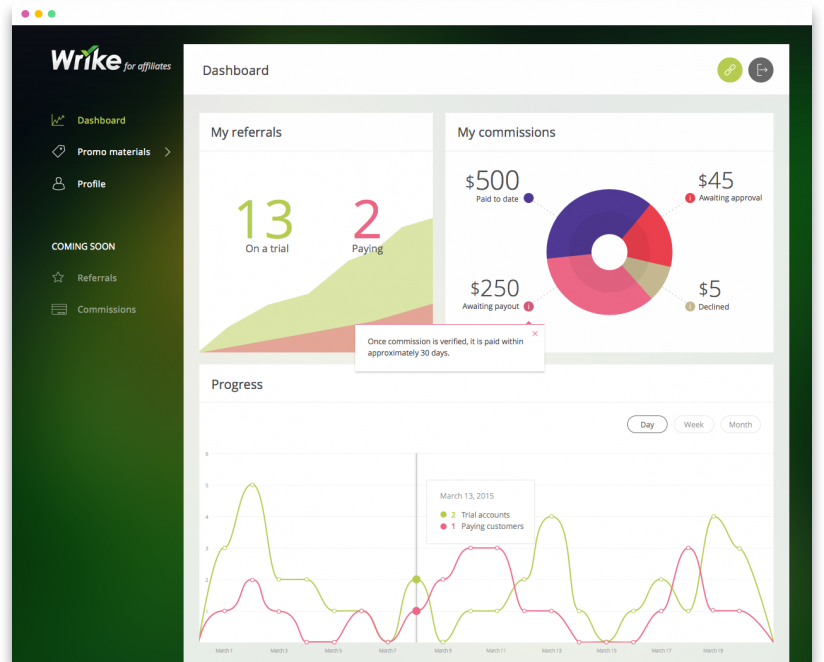Click the Dashboard chart icon in sidebar
Viewport: 824px width, 662px height.
coord(59,120)
